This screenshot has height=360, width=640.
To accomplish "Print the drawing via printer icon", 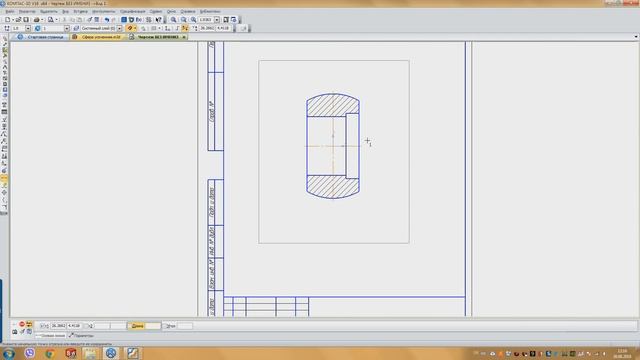I will (x=37, y=20).
